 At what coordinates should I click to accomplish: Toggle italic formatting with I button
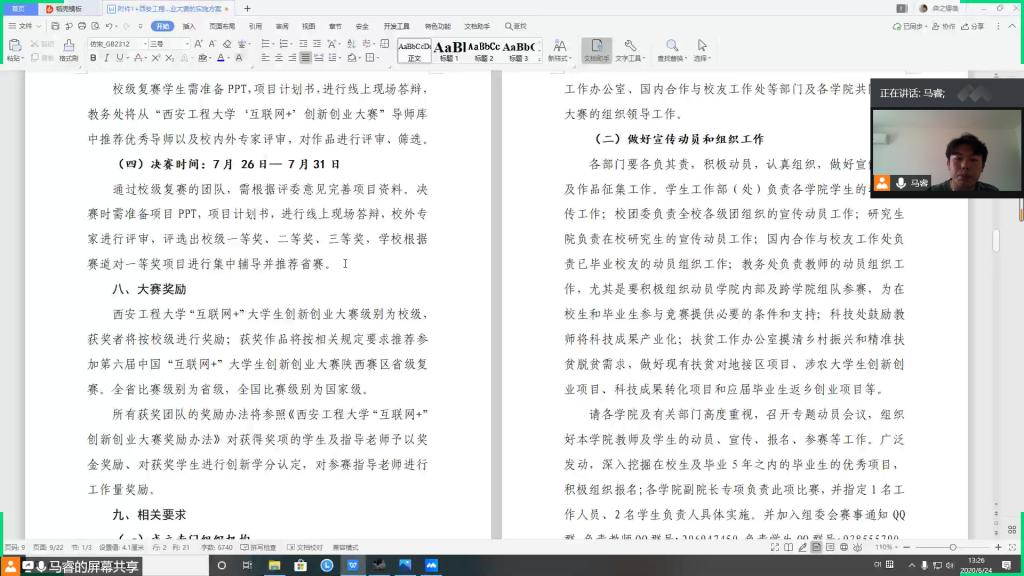click(x=106, y=58)
